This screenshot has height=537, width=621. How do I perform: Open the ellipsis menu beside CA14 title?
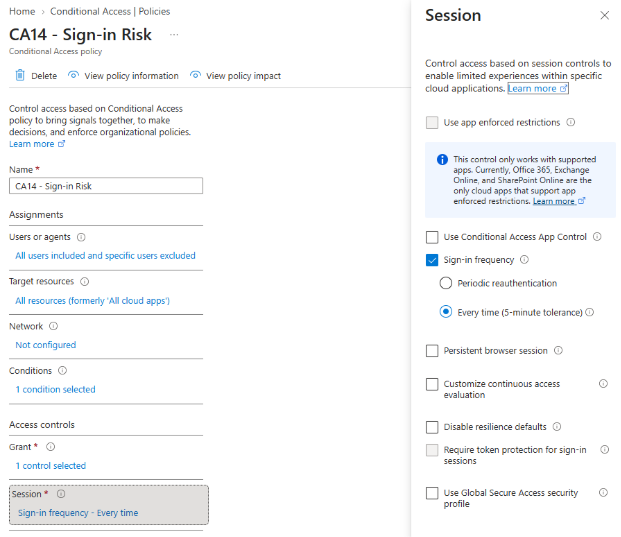tap(174, 35)
